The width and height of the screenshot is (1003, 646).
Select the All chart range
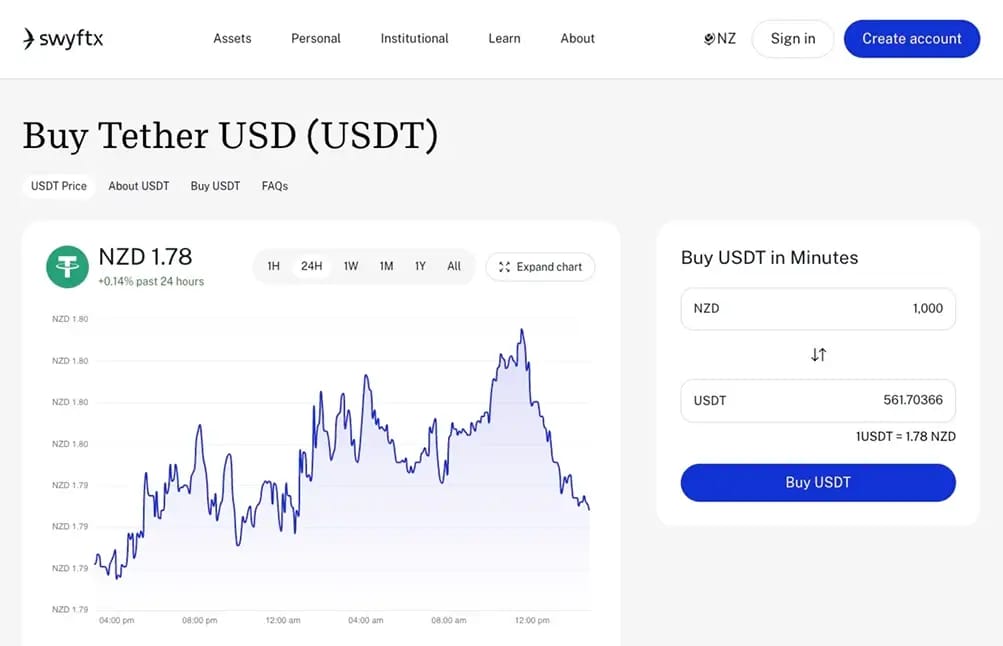tap(454, 266)
